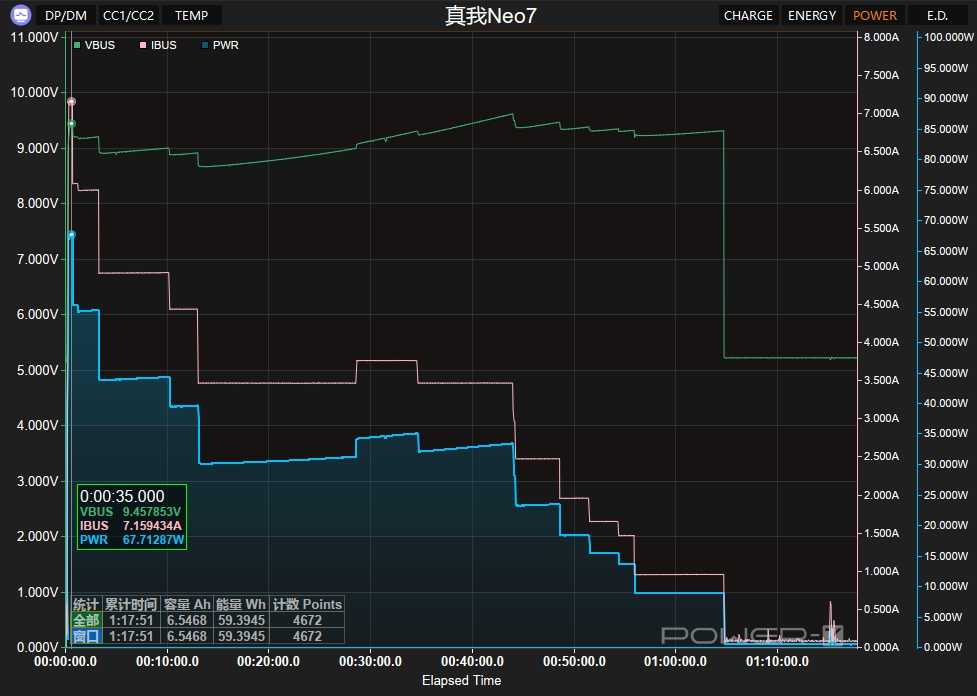Open the E.D. tab
The height and width of the screenshot is (696, 977).
[937, 16]
